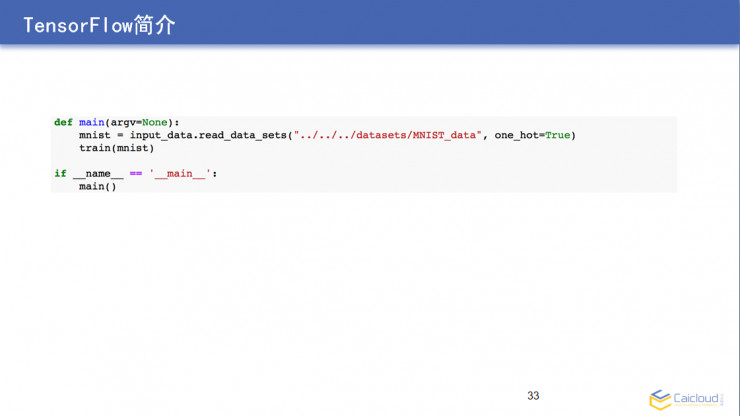Click the slide page number 33
Viewport: 740px width, 416px height.
click(533, 396)
